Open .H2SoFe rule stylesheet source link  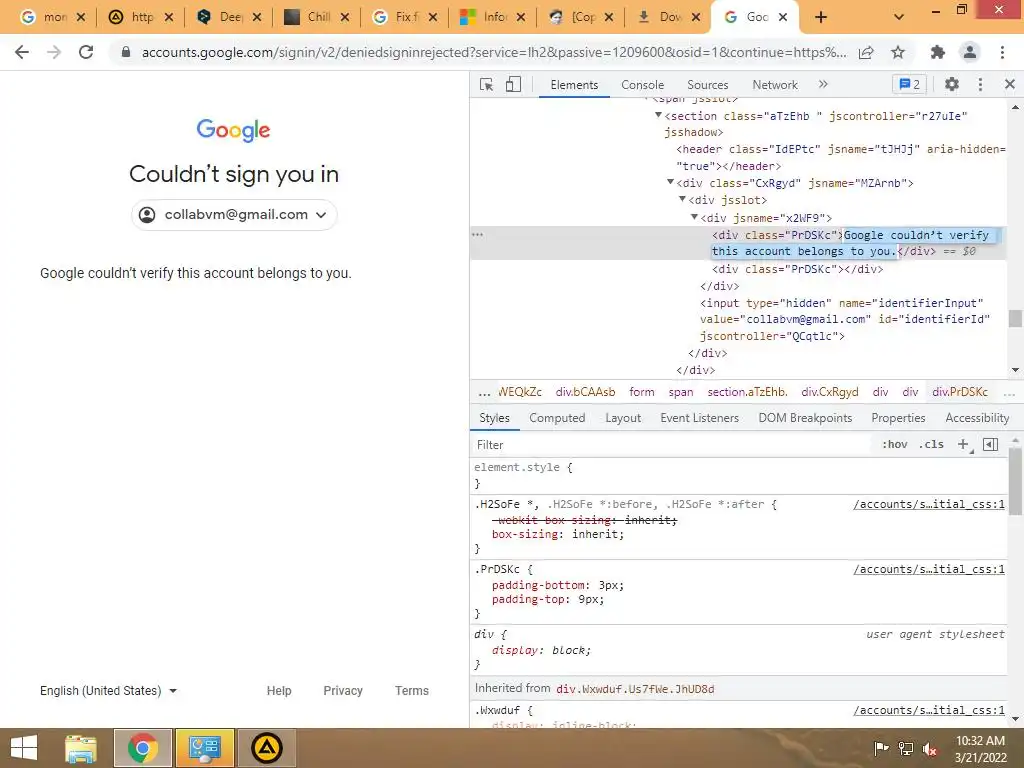click(x=929, y=504)
